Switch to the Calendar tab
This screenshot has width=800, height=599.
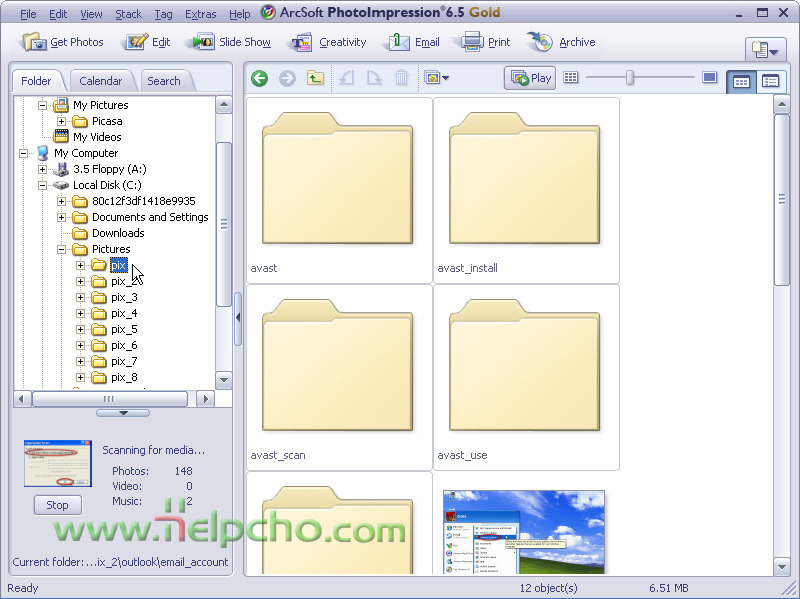101,81
